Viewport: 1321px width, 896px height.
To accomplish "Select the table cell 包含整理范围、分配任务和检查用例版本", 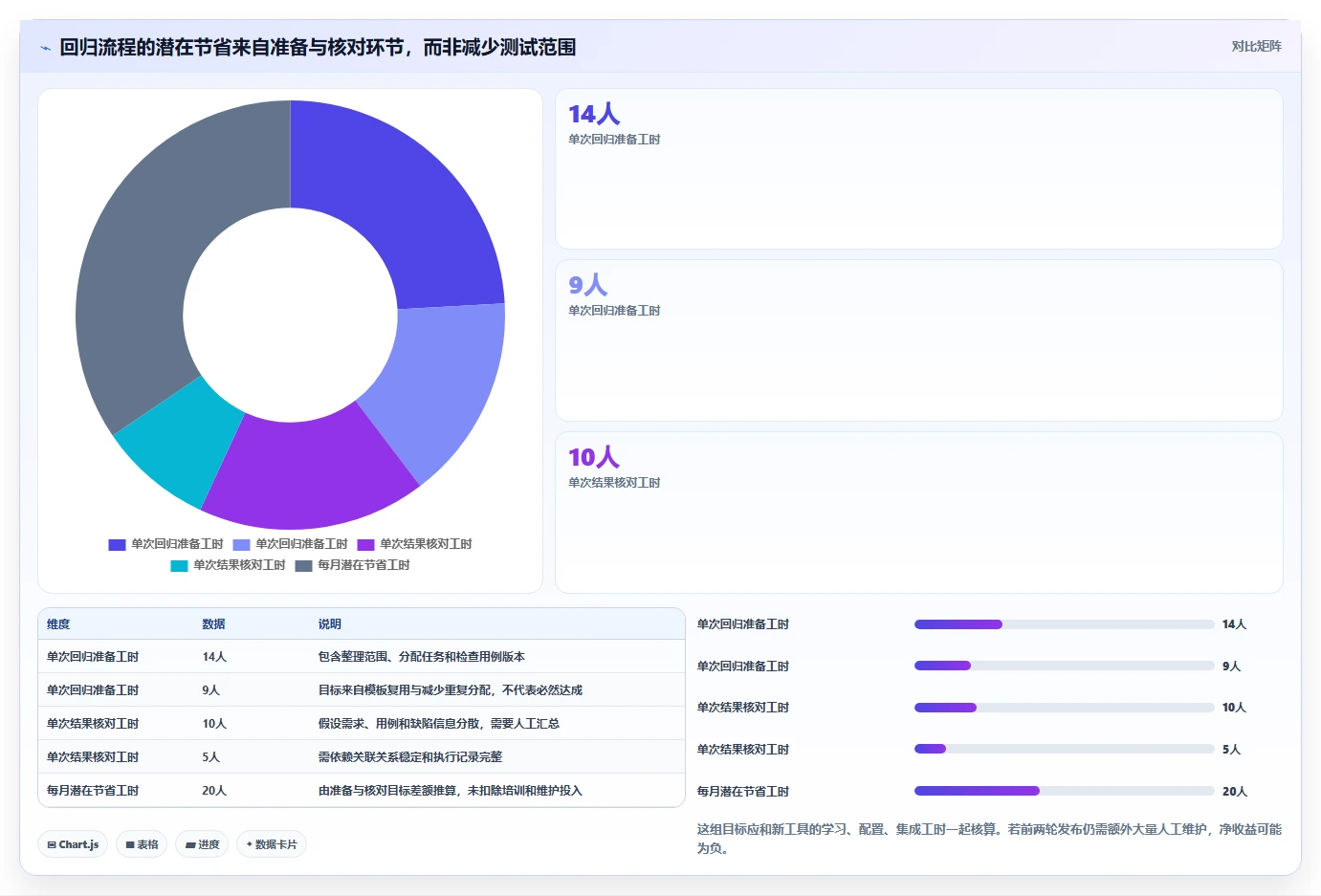I will pyautogui.click(x=421, y=657).
